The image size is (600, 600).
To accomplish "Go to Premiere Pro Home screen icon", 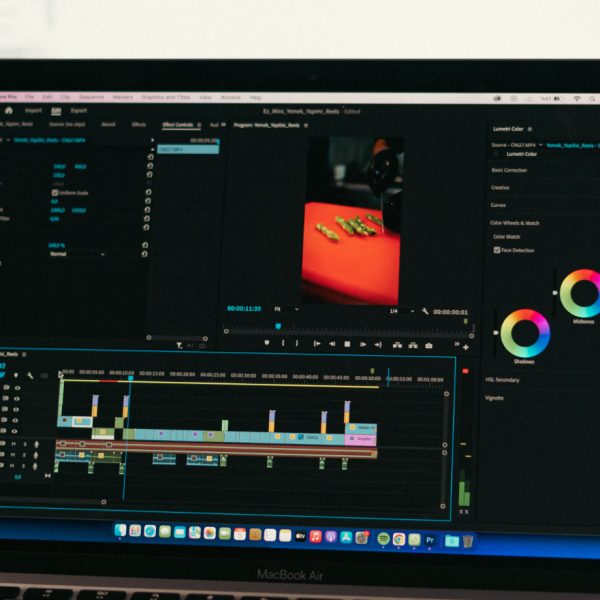I will point(9,111).
